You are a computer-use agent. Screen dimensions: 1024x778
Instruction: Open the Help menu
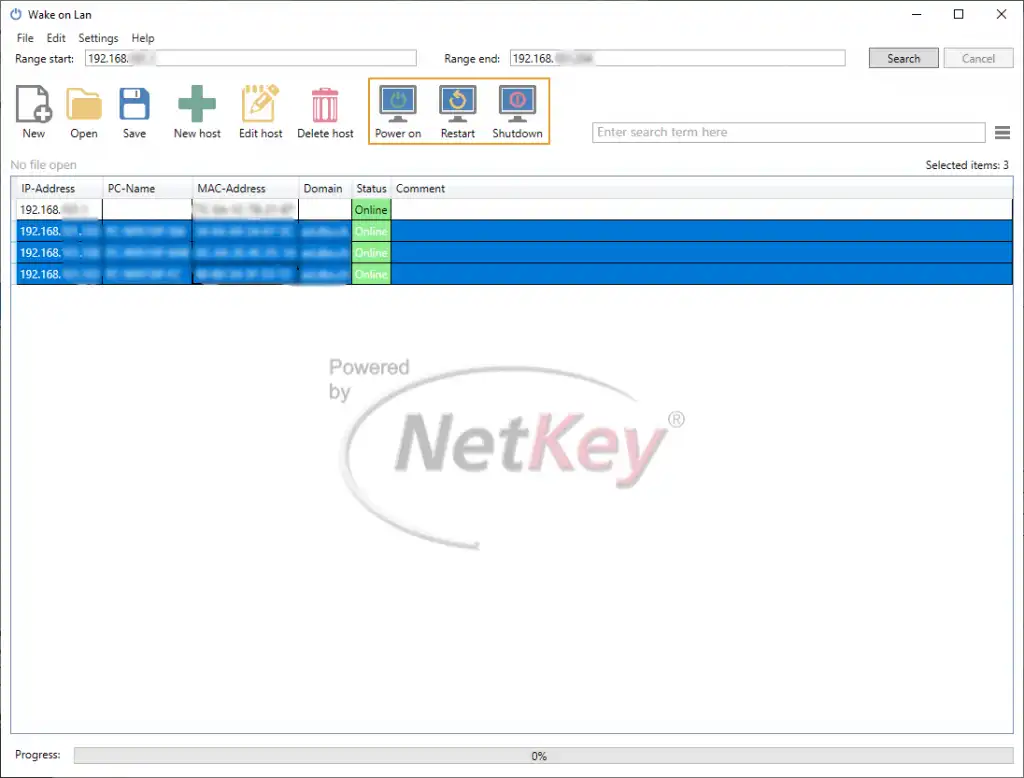pyautogui.click(x=142, y=38)
